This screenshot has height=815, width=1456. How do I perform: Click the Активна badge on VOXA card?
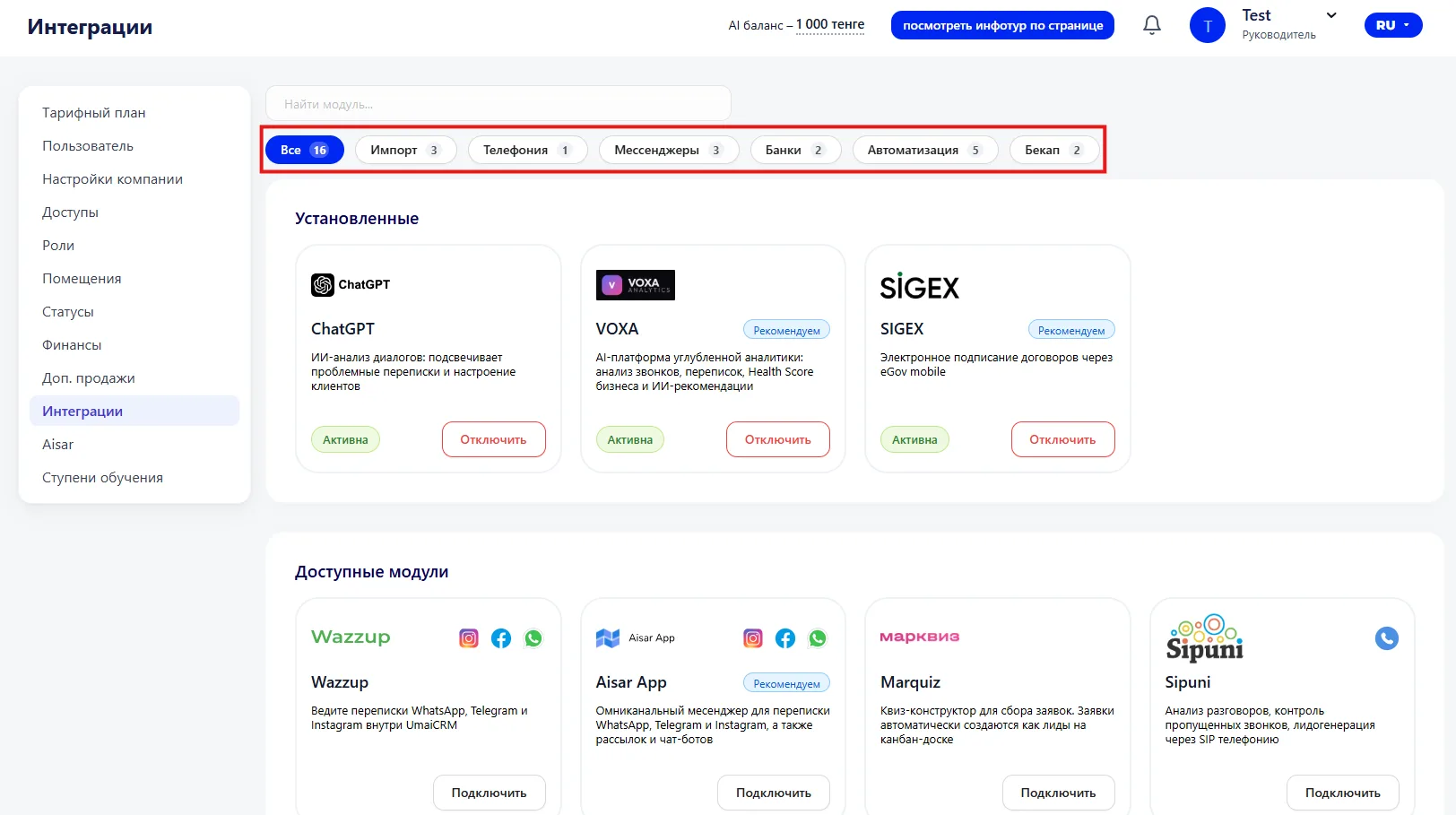[x=630, y=439]
